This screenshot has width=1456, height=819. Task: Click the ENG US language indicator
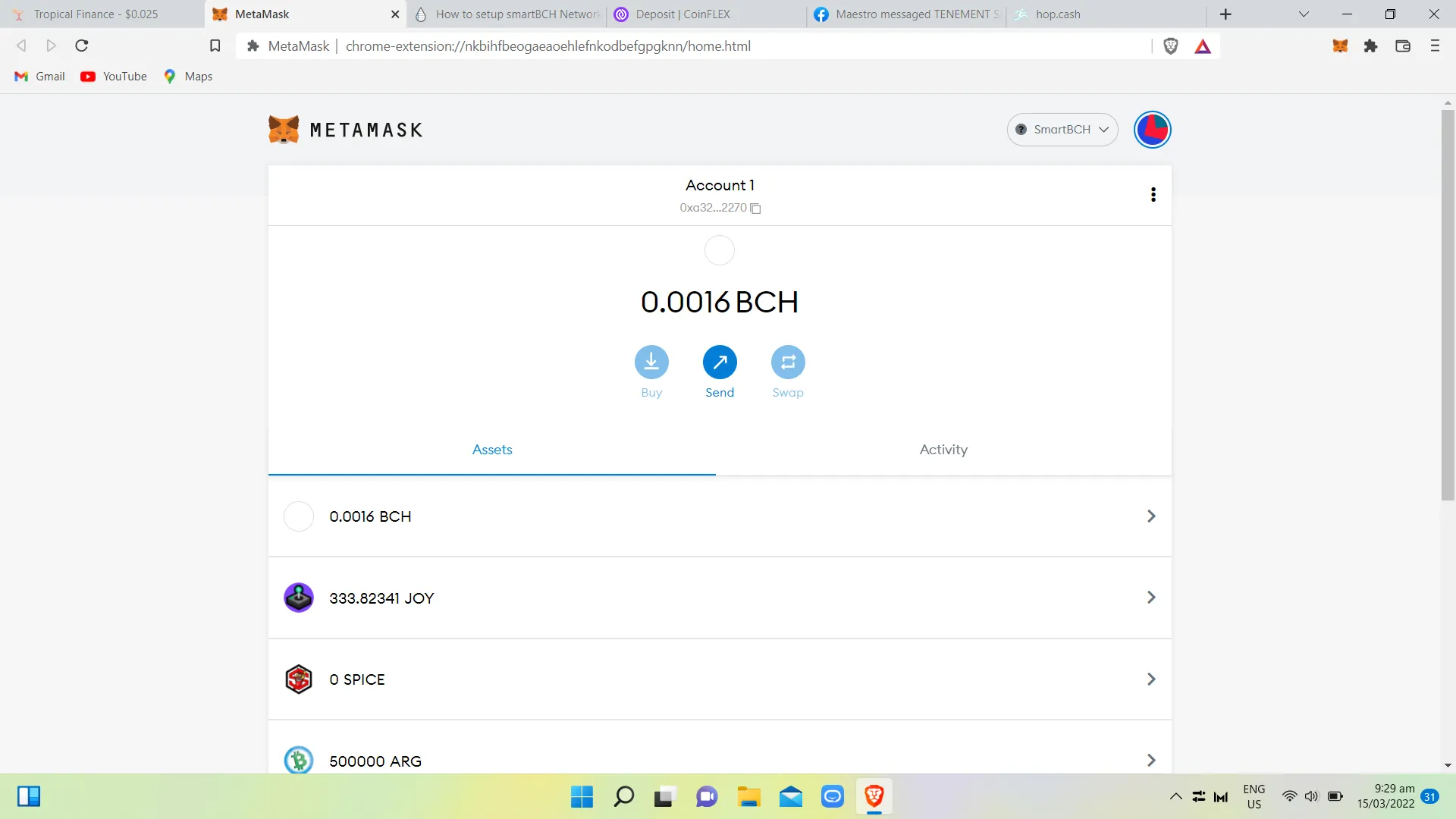[x=1254, y=797]
